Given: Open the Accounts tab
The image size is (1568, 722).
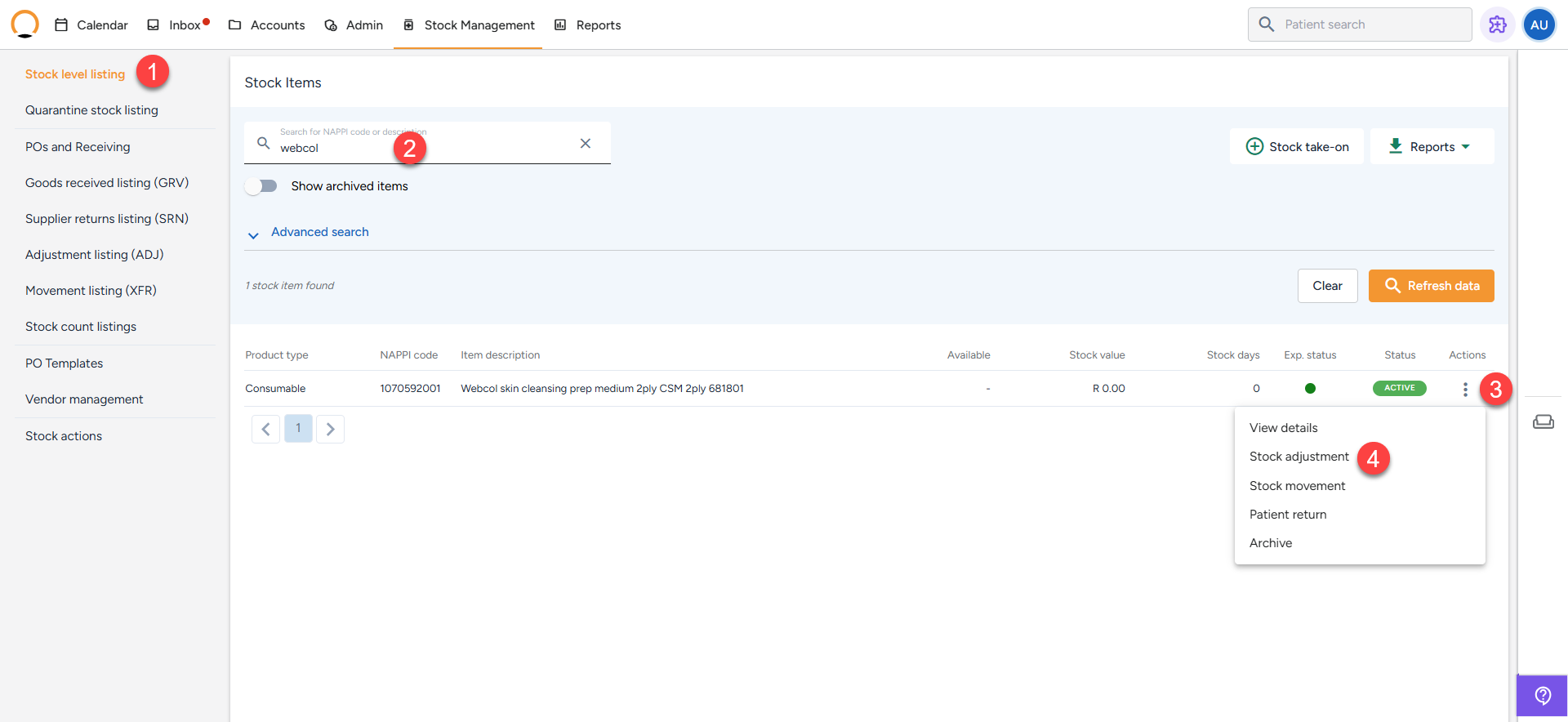Looking at the screenshot, I should [266, 25].
